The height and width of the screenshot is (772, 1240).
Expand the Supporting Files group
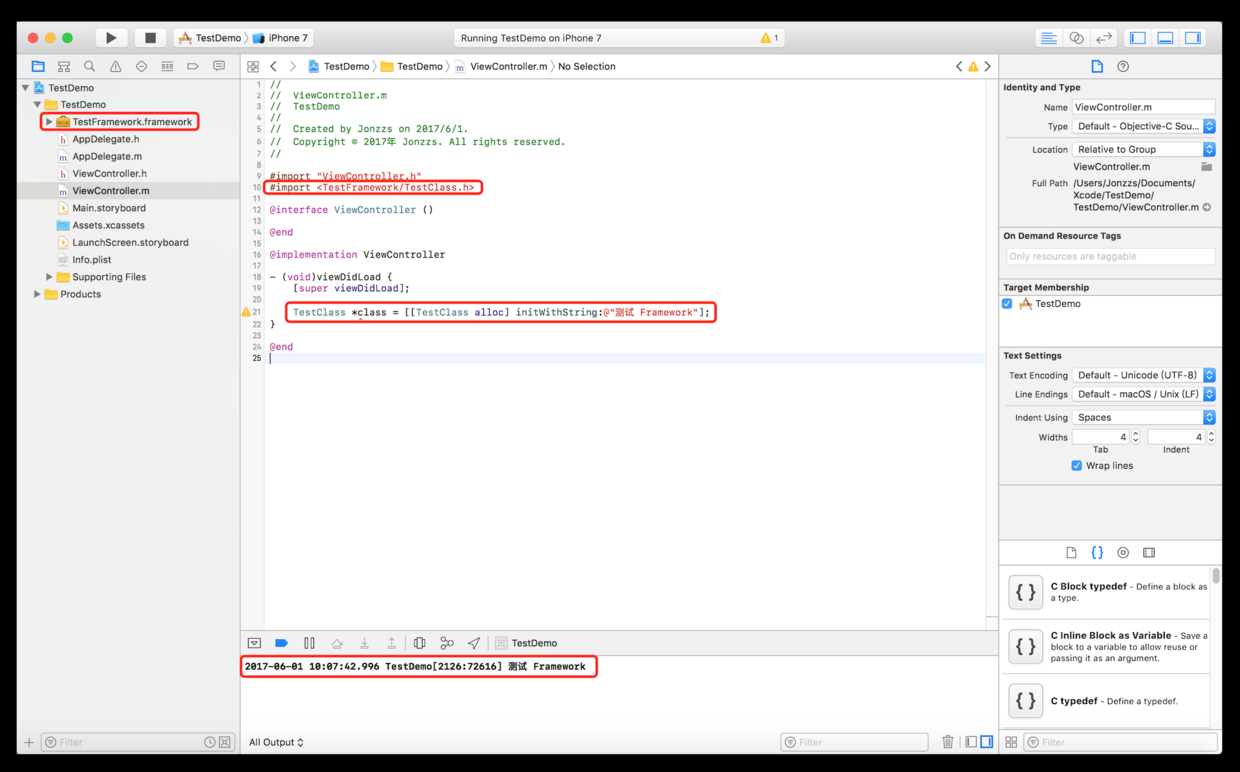49,277
